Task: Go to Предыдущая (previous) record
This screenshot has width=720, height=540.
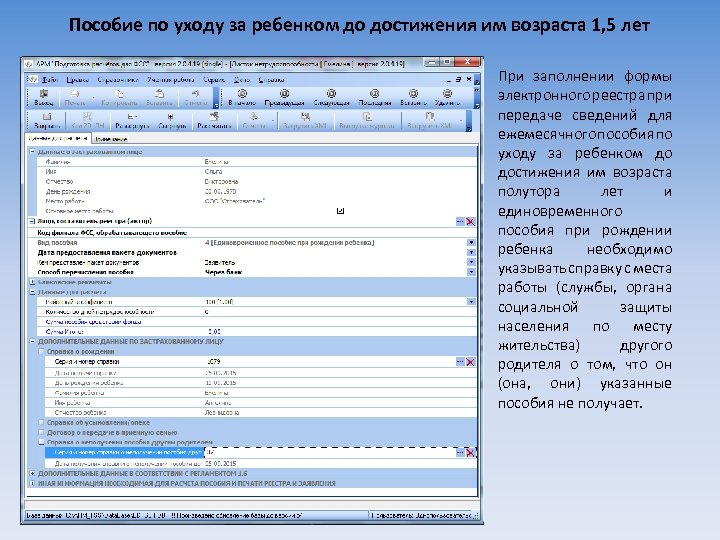Action: coord(285,97)
